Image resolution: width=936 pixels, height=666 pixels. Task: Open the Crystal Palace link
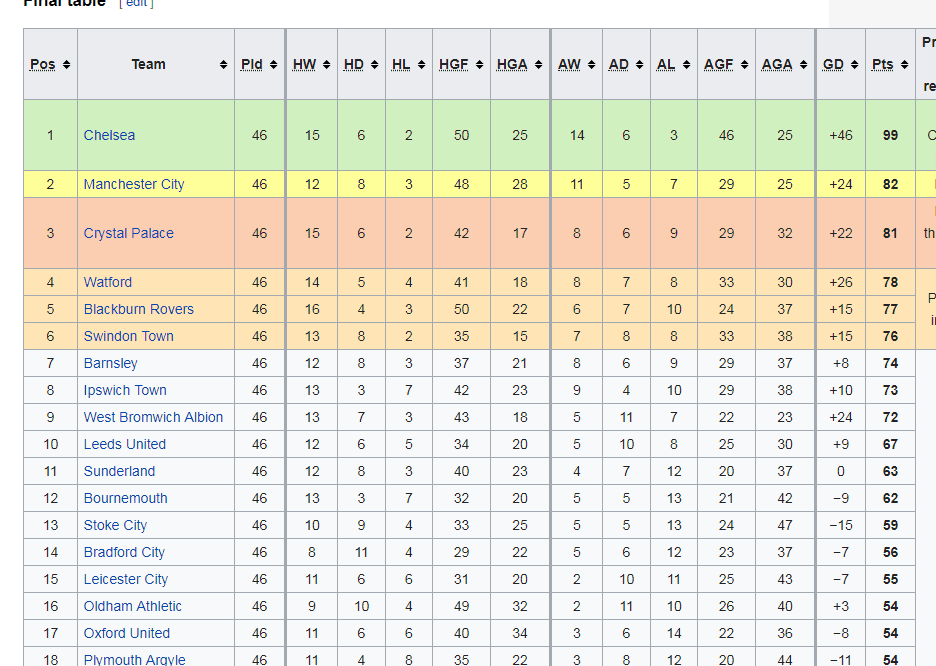128,233
